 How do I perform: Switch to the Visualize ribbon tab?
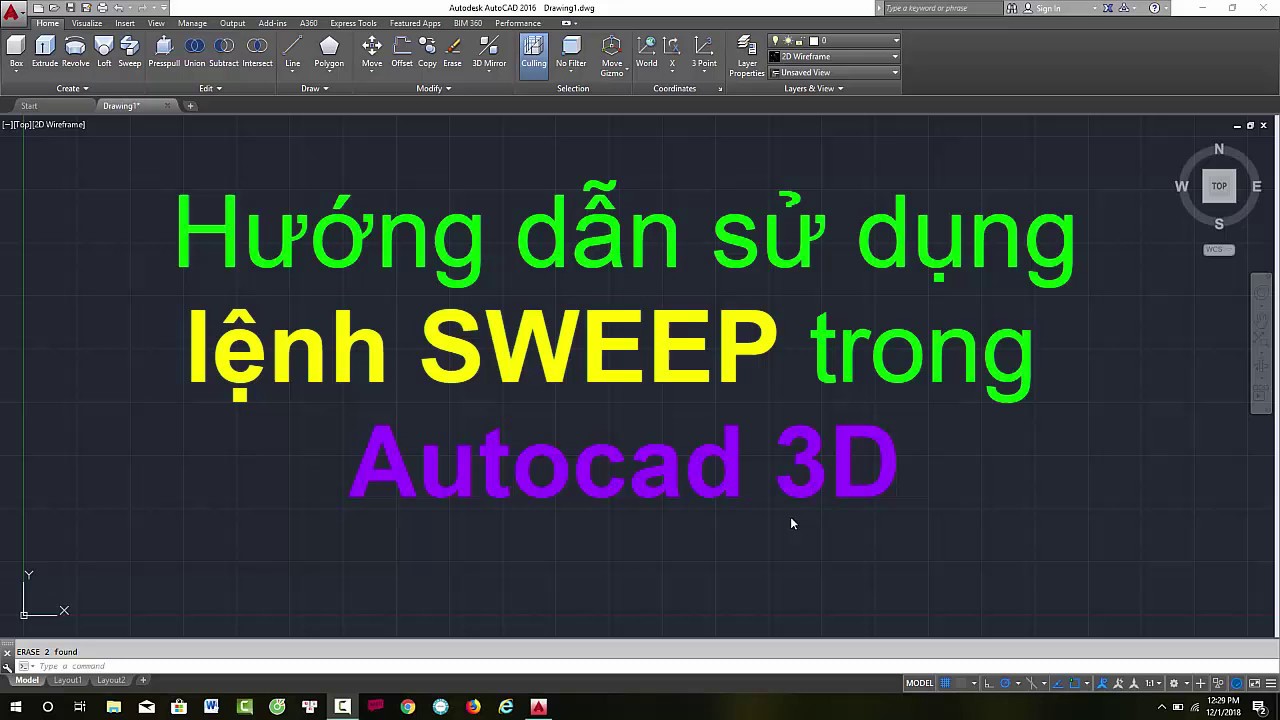point(87,23)
